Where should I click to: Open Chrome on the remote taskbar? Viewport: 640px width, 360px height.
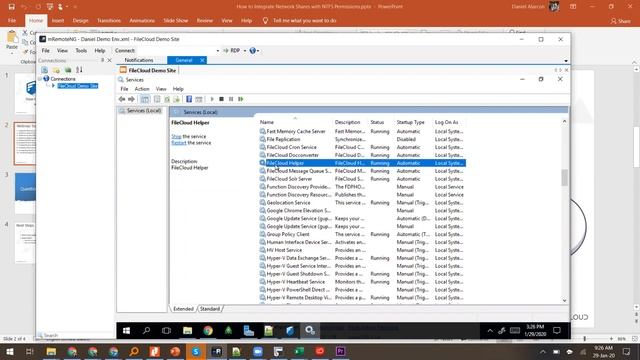click(208, 331)
